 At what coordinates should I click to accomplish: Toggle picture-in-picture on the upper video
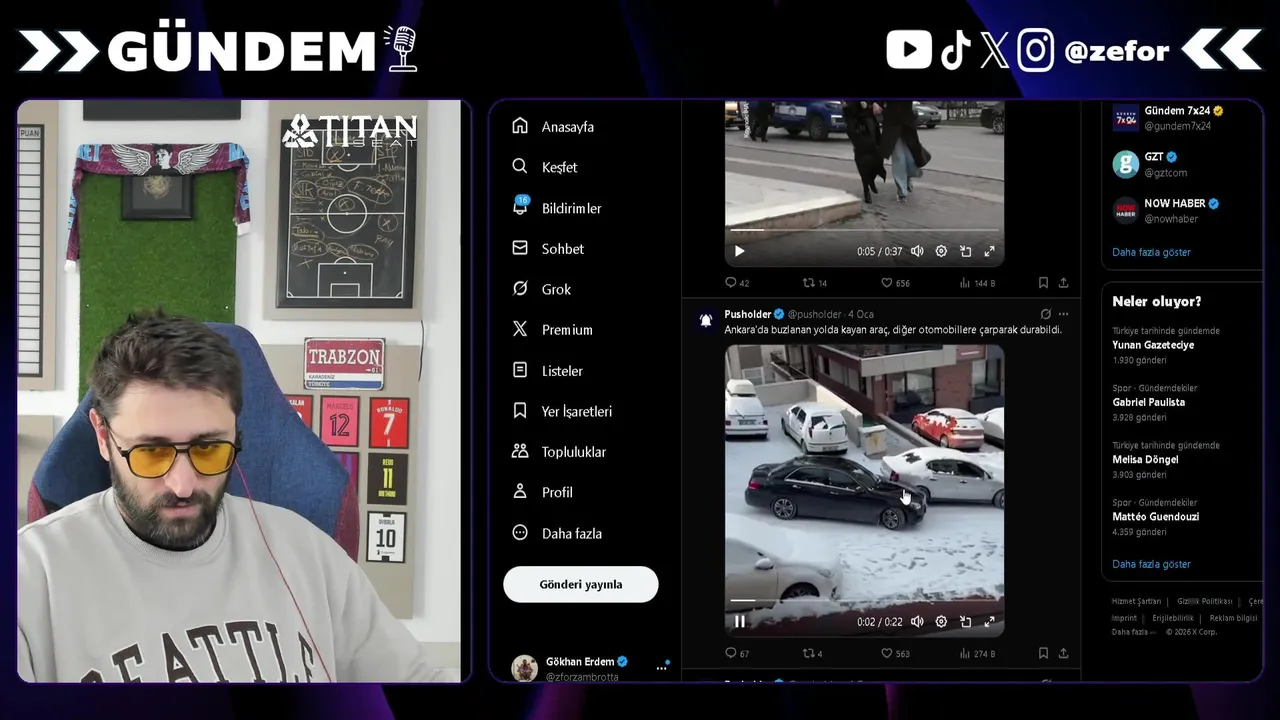tap(965, 252)
